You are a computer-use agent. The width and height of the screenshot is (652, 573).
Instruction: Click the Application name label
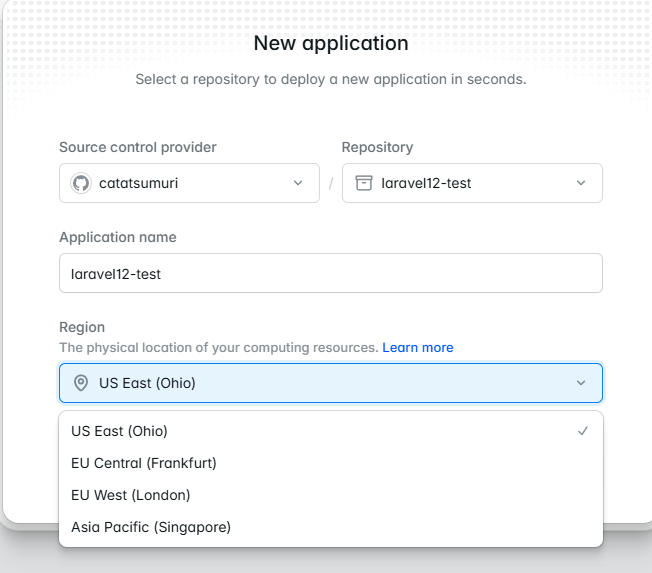coord(118,237)
